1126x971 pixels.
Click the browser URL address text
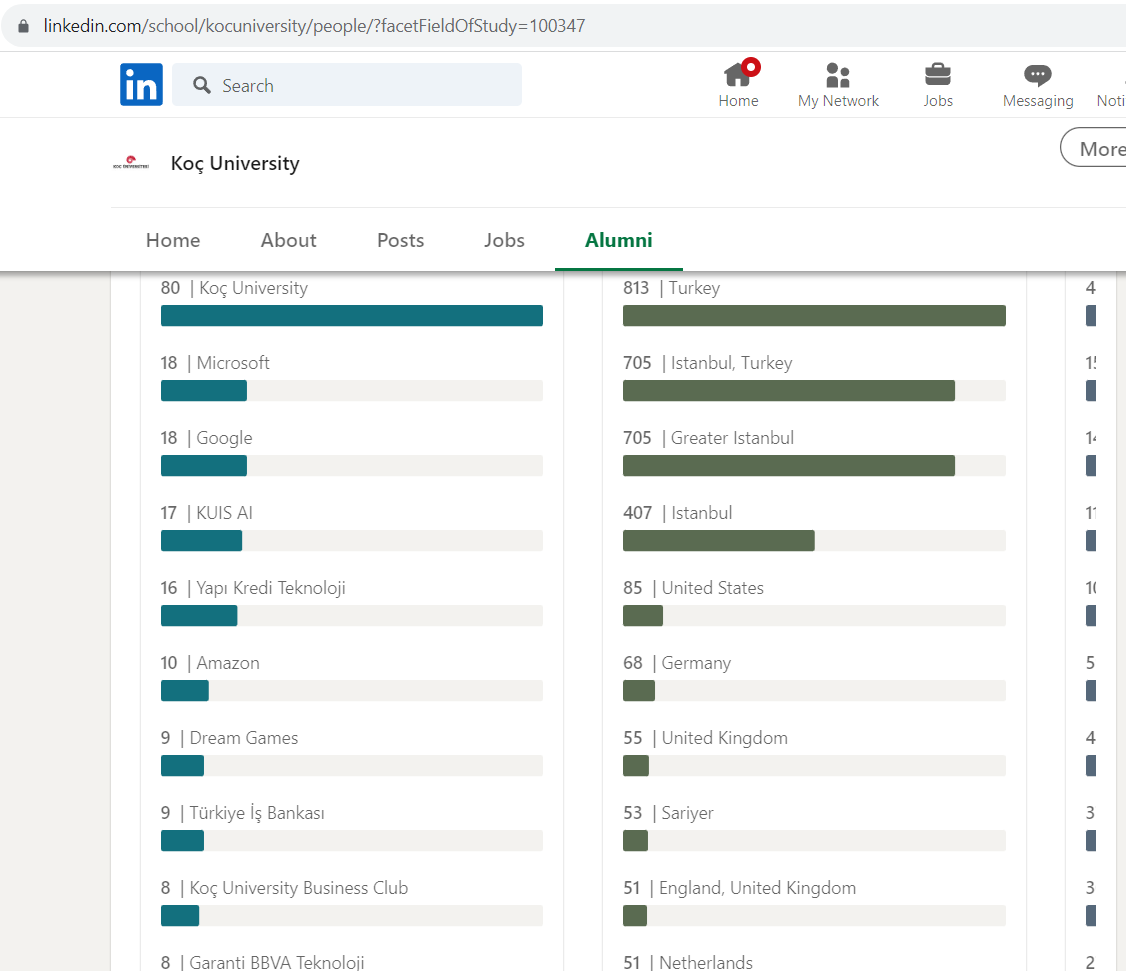point(314,26)
